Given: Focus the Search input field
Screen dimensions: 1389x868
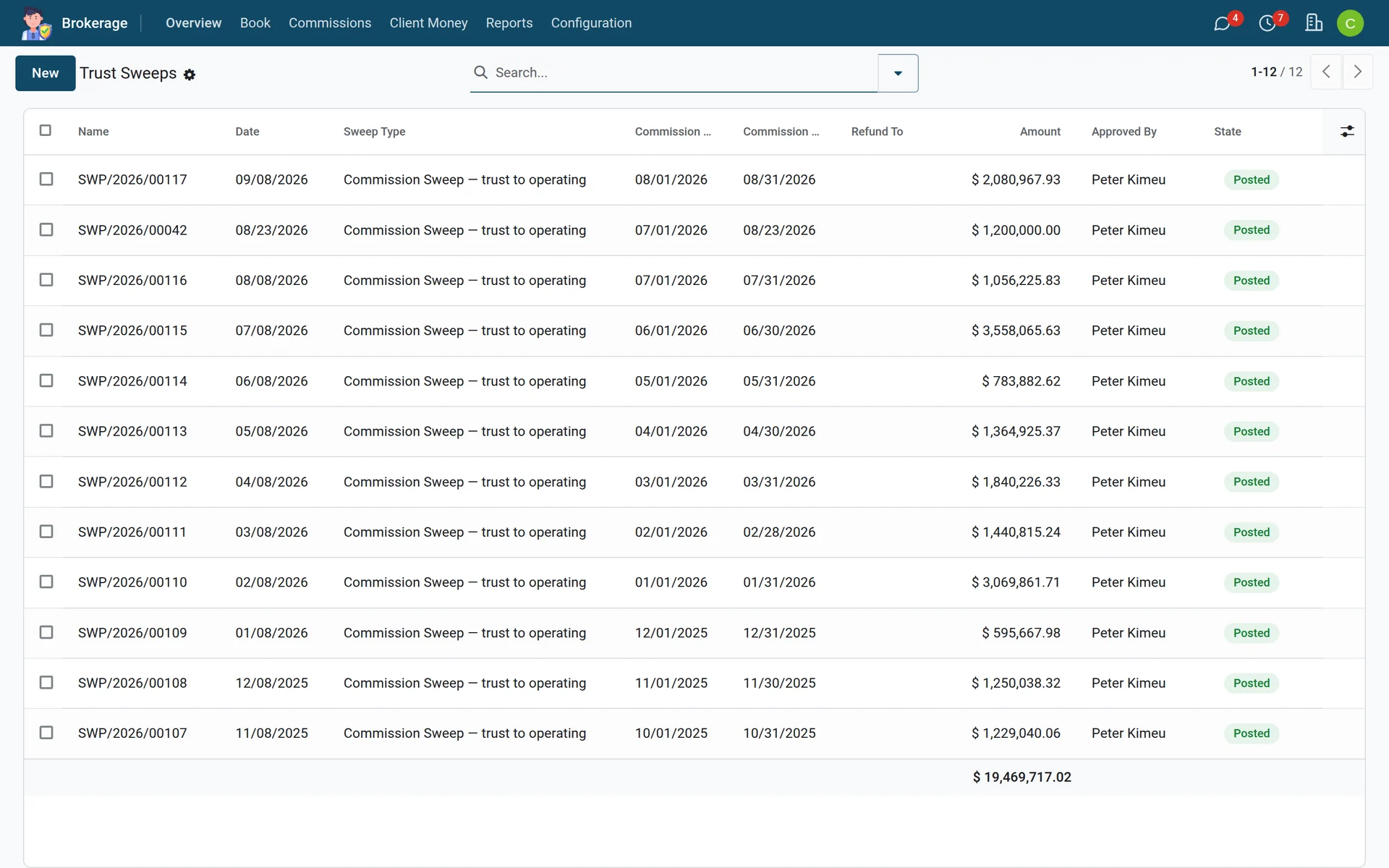Looking at the screenshot, I should (x=684, y=72).
